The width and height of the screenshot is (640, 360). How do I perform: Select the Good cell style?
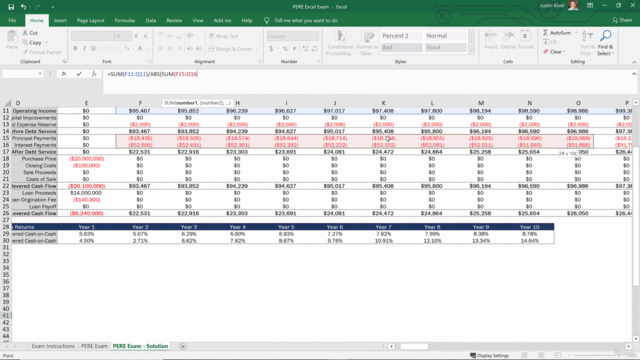coord(445,48)
